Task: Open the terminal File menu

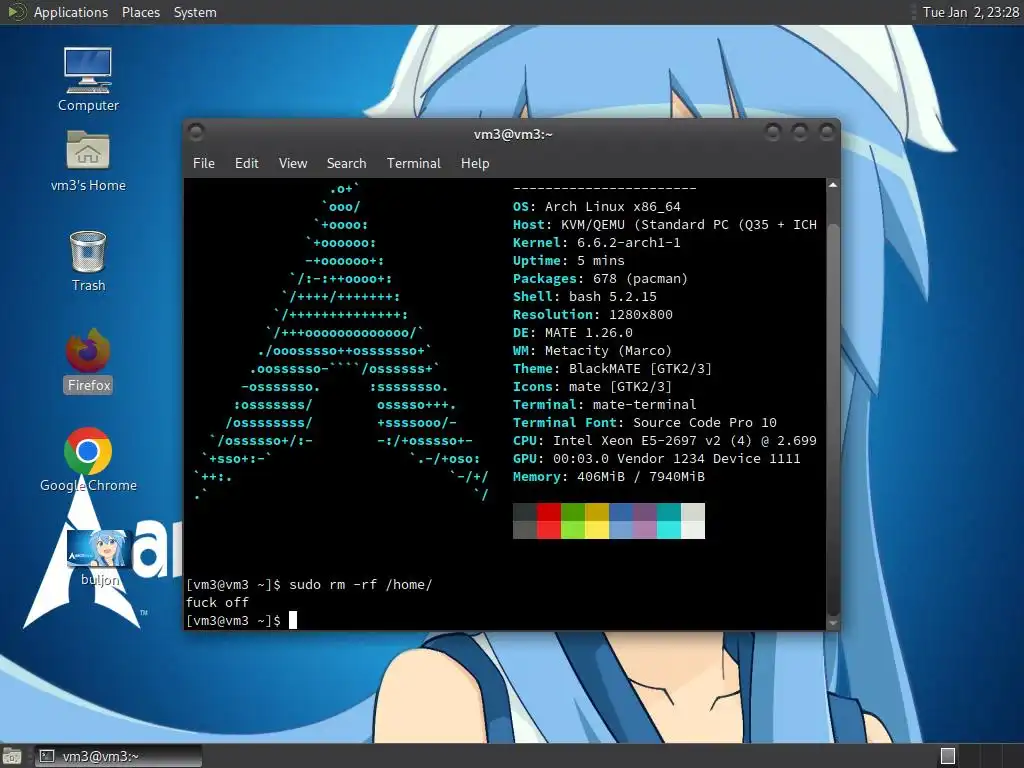Action: [204, 163]
